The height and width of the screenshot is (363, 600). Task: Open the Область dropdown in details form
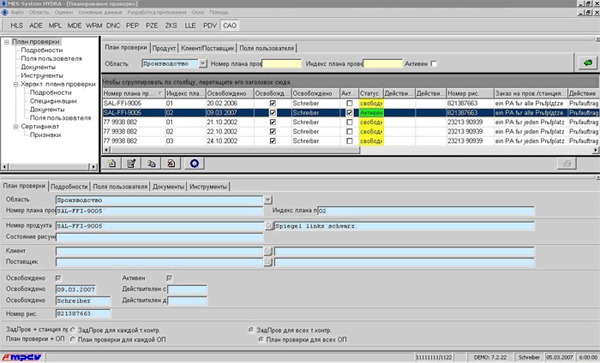[268, 200]
